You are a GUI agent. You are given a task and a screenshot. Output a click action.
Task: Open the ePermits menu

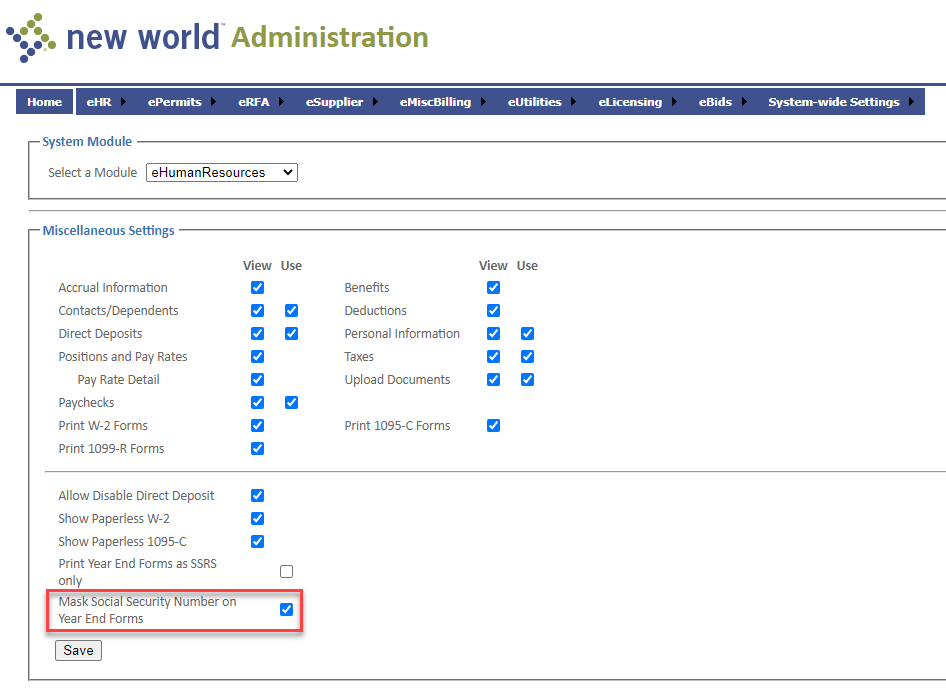click(174, 102)
